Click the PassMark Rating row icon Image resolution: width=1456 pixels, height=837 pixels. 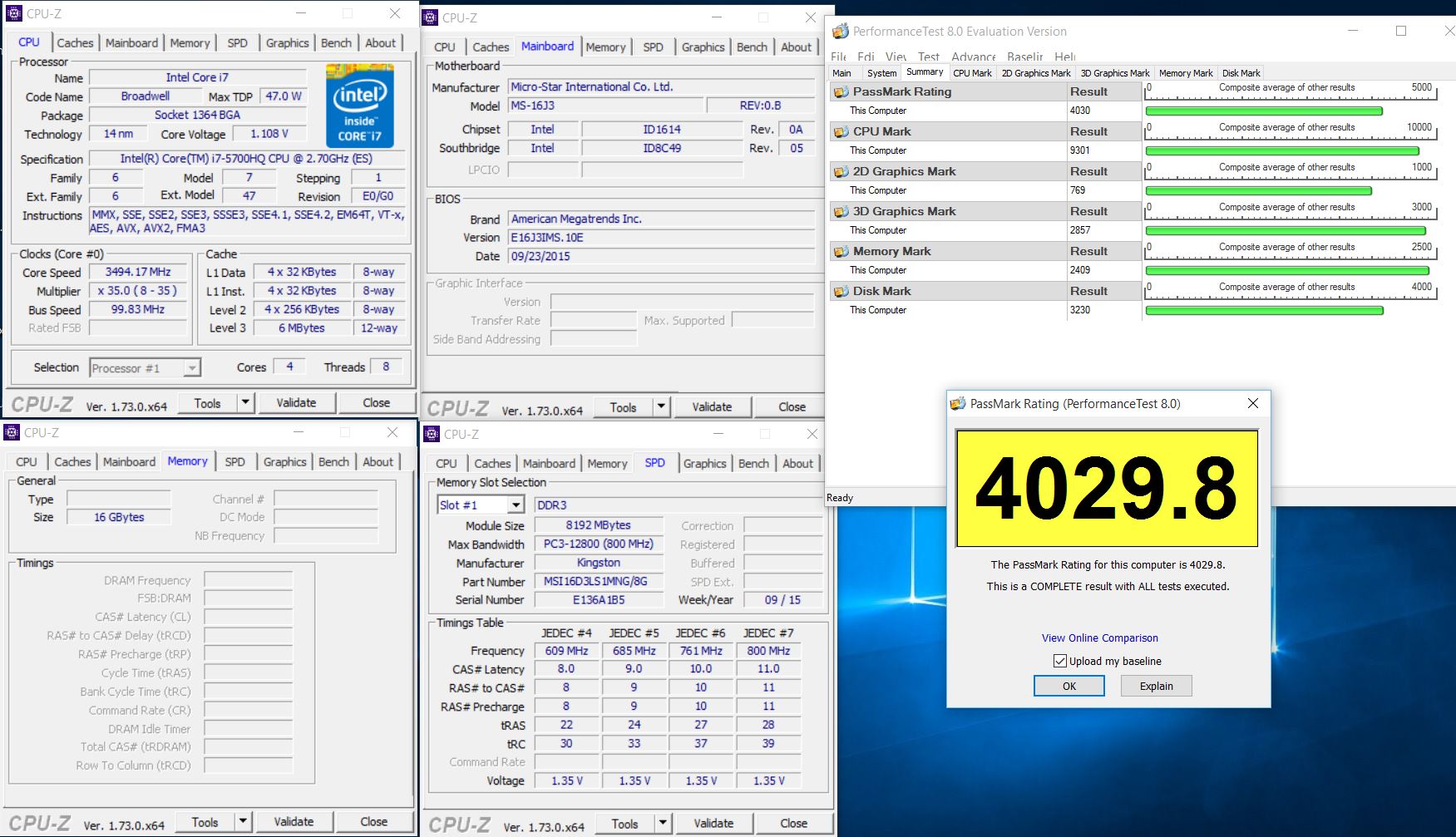[841, 91]
